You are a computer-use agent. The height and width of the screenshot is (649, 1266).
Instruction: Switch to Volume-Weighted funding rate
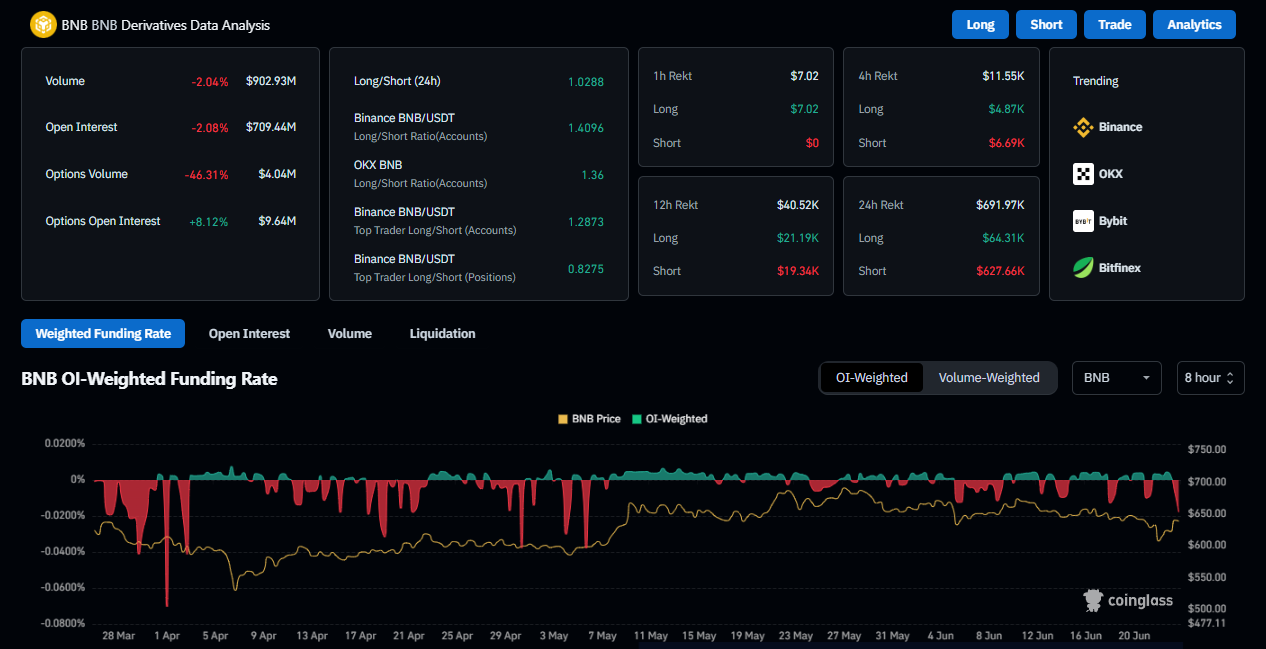coord(989,378)
